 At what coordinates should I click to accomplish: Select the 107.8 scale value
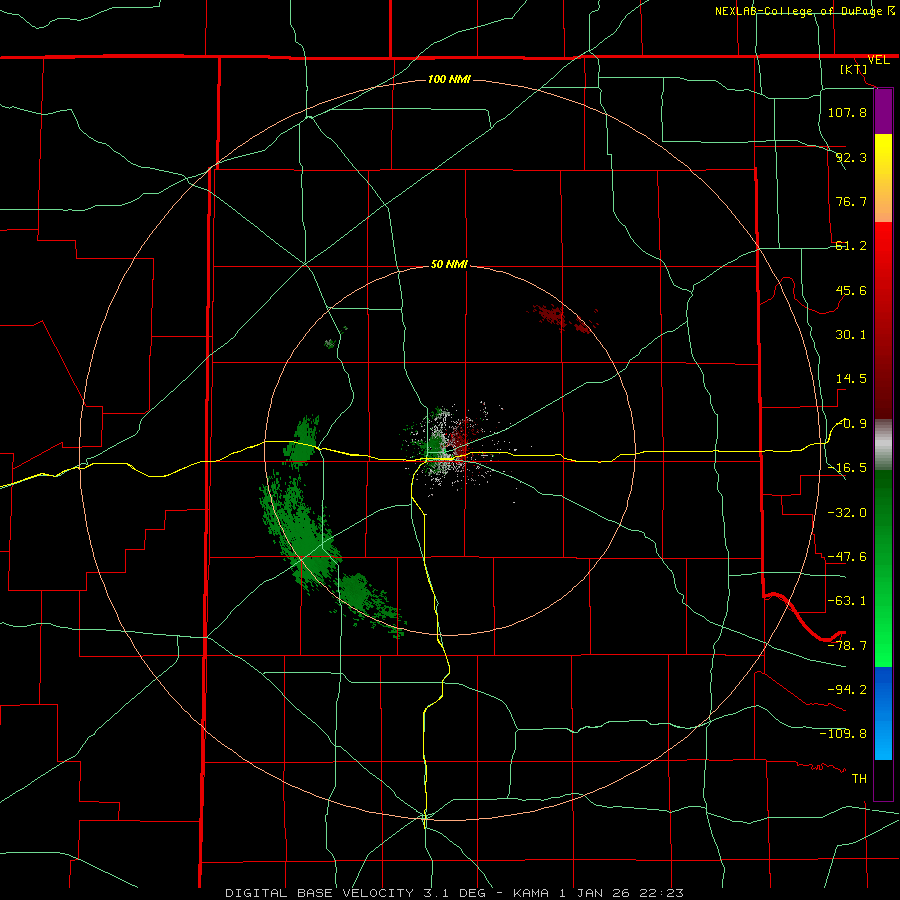tap(847, 112)
